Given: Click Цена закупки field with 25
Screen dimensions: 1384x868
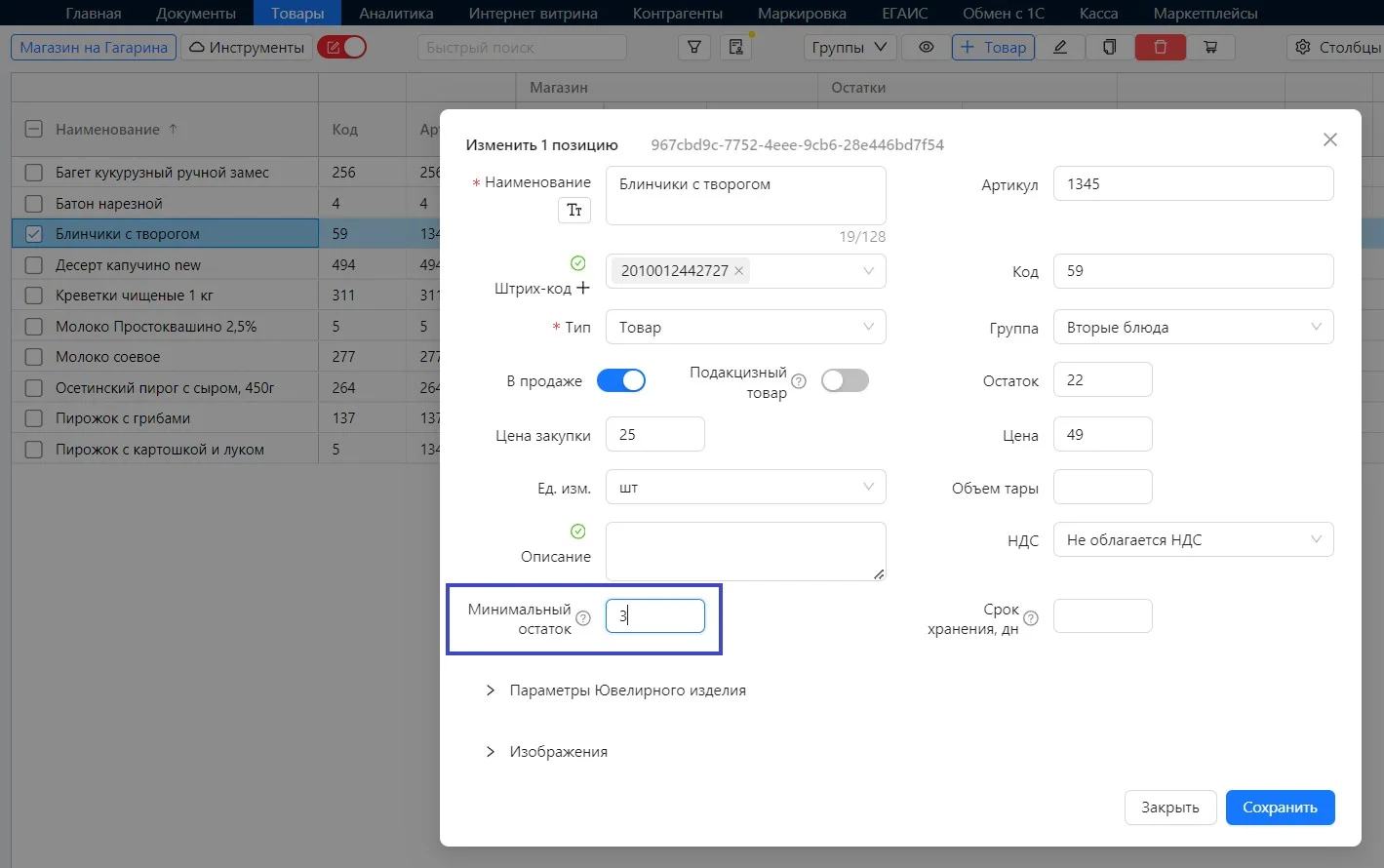Looking at the screenshot, I should [x=655, y=434].
